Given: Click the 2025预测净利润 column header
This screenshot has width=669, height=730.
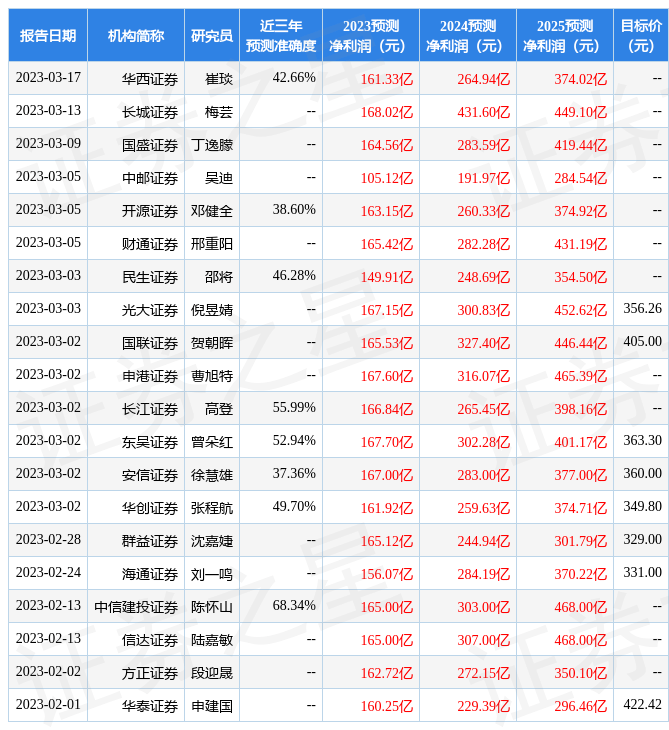Looking at the screenshot, I should tap(565, 35).
